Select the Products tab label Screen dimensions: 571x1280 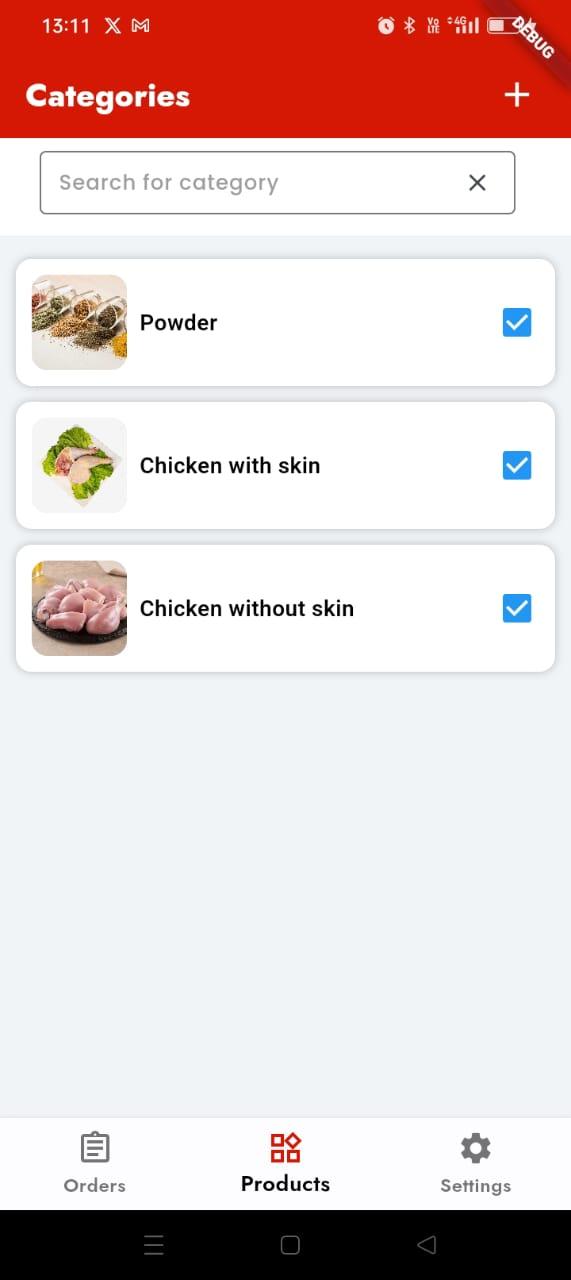click(285, 1184)
